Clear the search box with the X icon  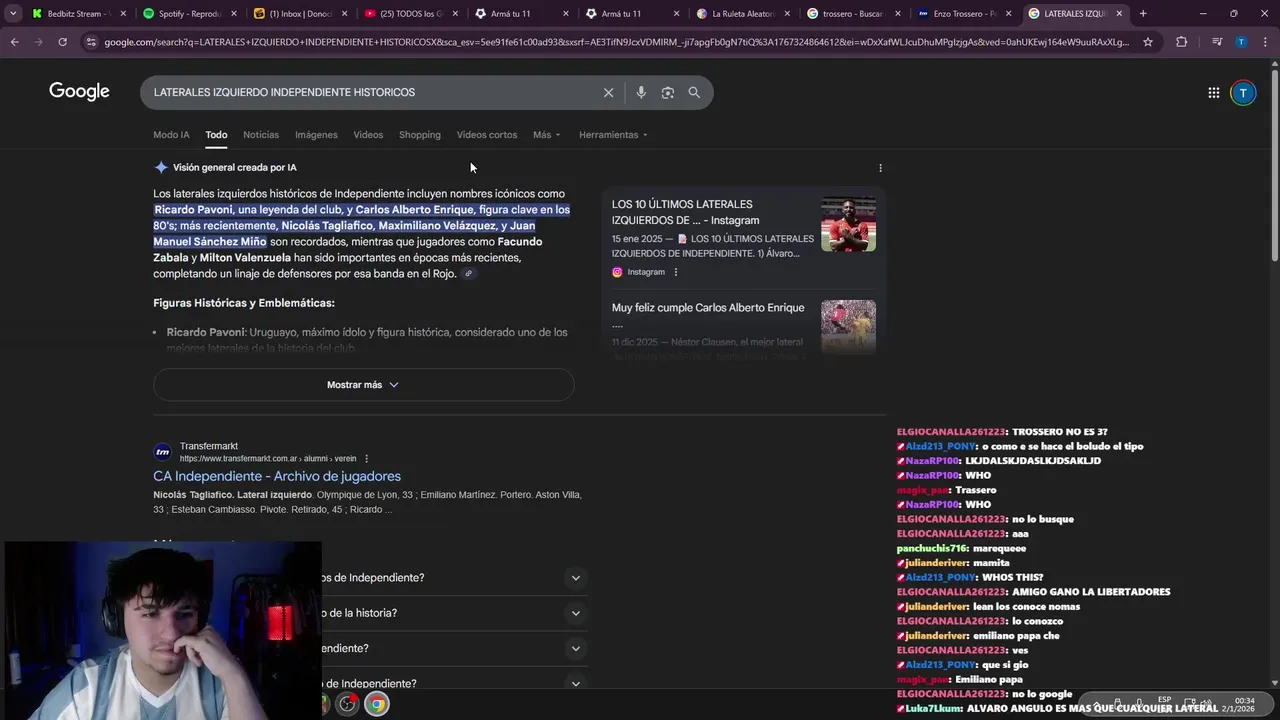(608, 92)
